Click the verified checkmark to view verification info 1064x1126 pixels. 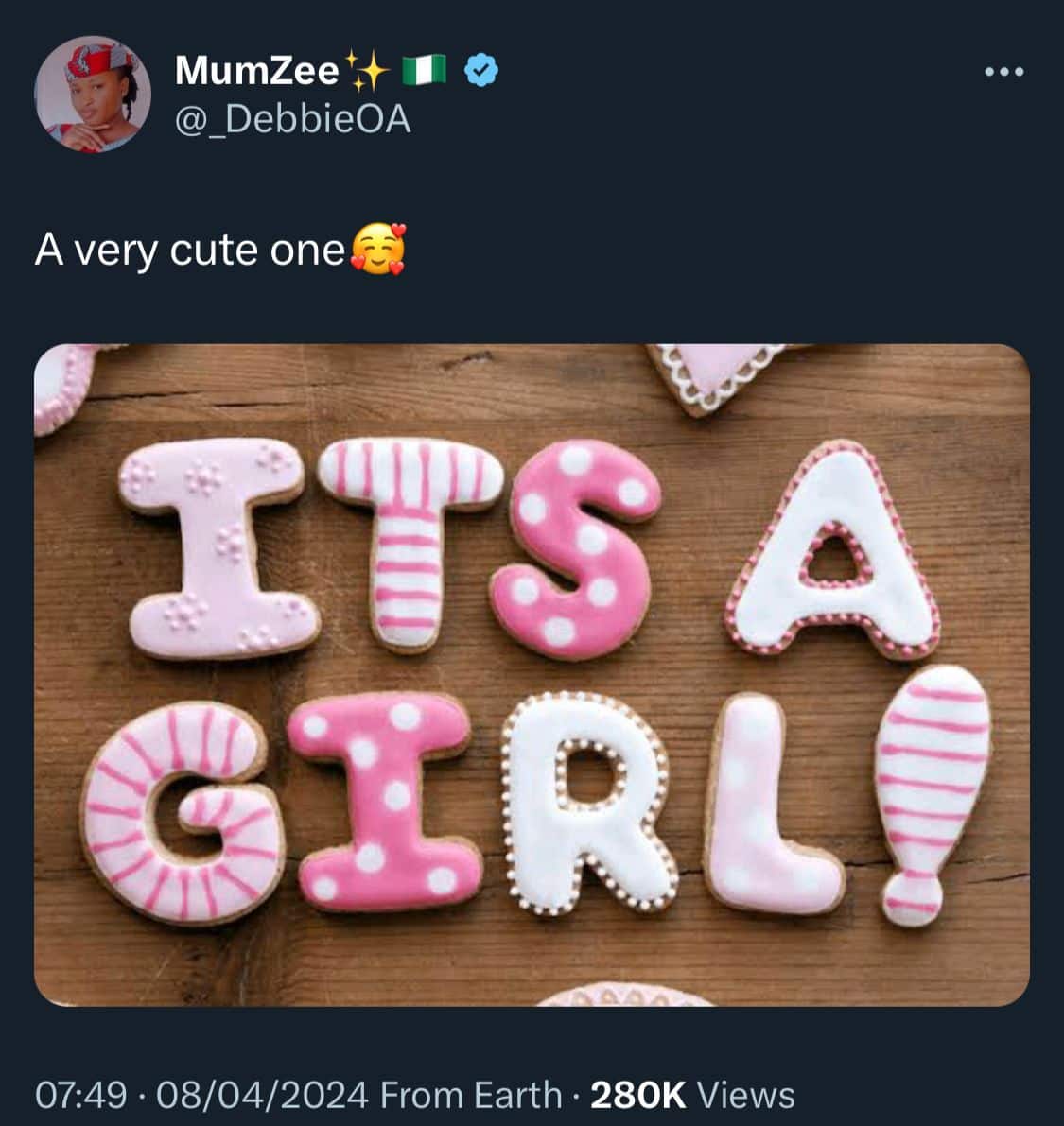point(480,71)
